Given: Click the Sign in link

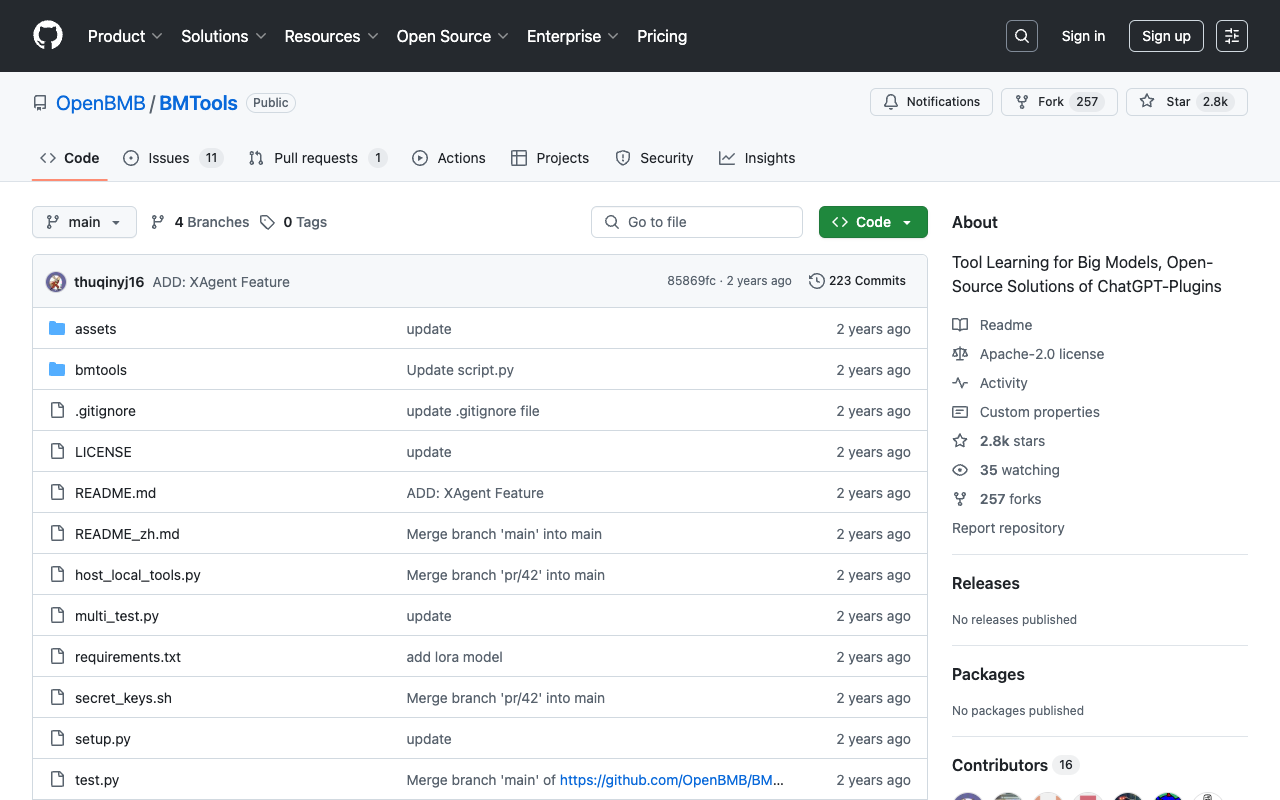Looking at the screenshot, I should click(x=1083, y=36).
